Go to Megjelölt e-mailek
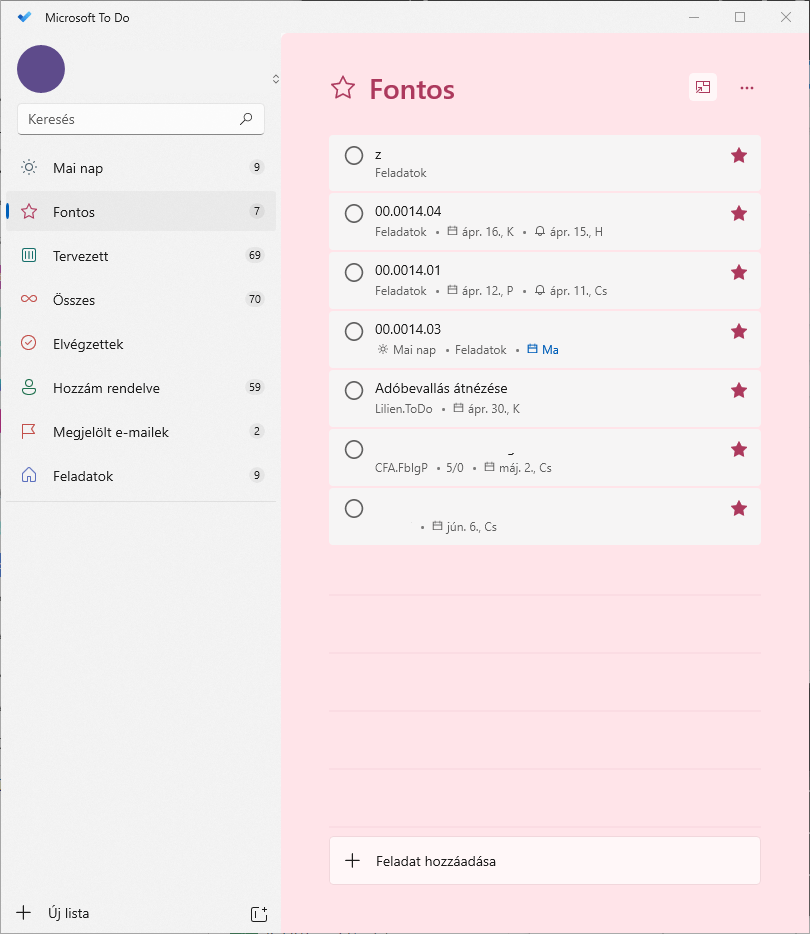This screenshot has width=810, height=934. (x=110, y=432)
